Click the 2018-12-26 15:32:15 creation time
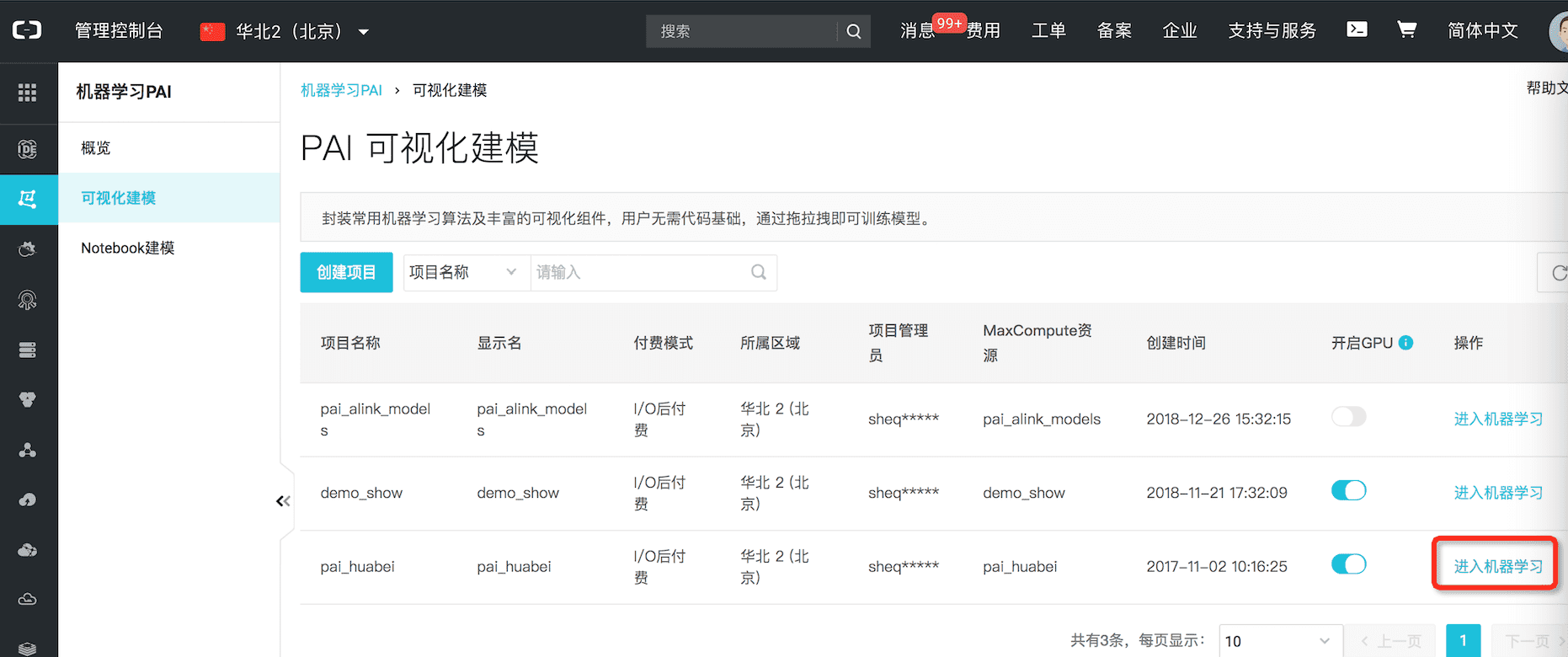Viewport: 1568px width, 657px height. pyautogui.click(x=1219, y=419)
